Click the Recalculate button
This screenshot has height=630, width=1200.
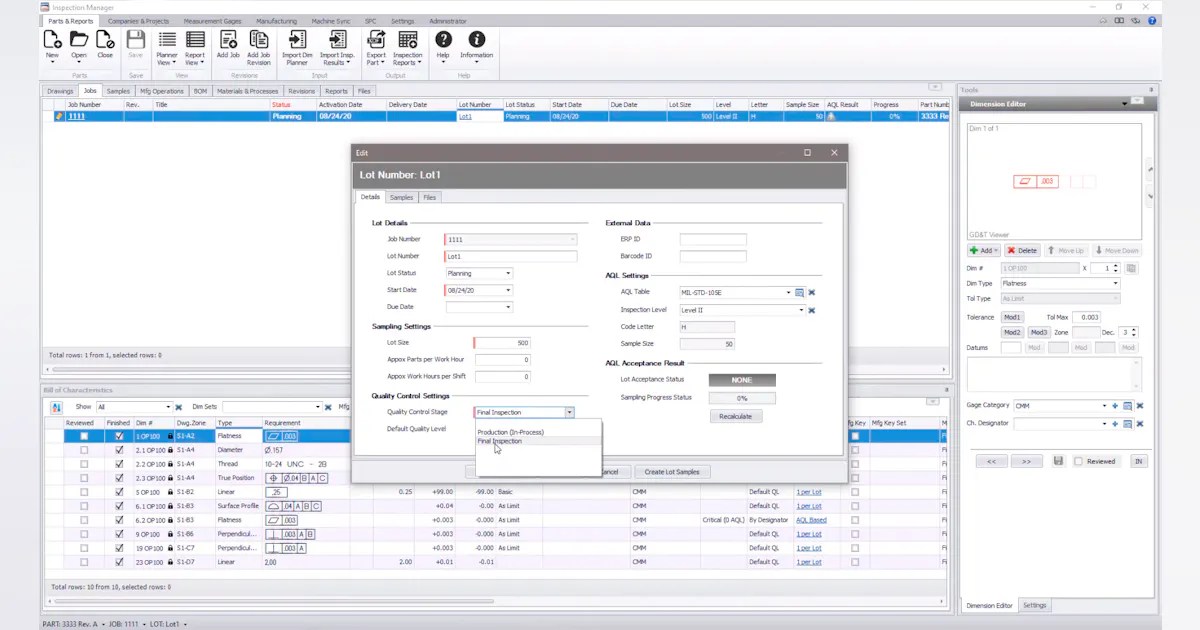tap(735, 416)
